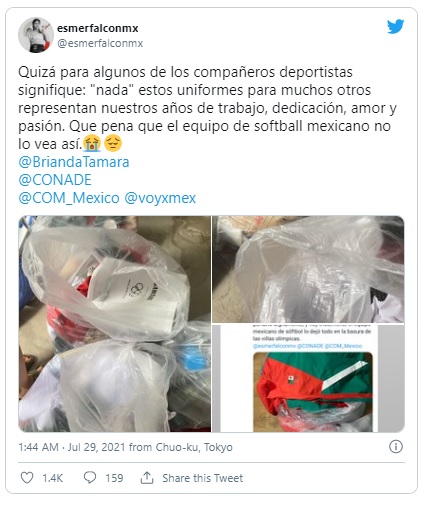Image resolution: width=423 pixels, height=505 pixels.
Task: Visit the @esmerfalconmx handle
Action: click(100, 43)
